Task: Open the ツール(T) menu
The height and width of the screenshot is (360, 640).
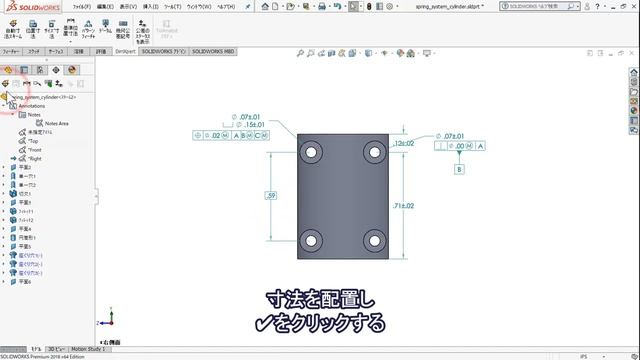Action: tap(173, 7)
